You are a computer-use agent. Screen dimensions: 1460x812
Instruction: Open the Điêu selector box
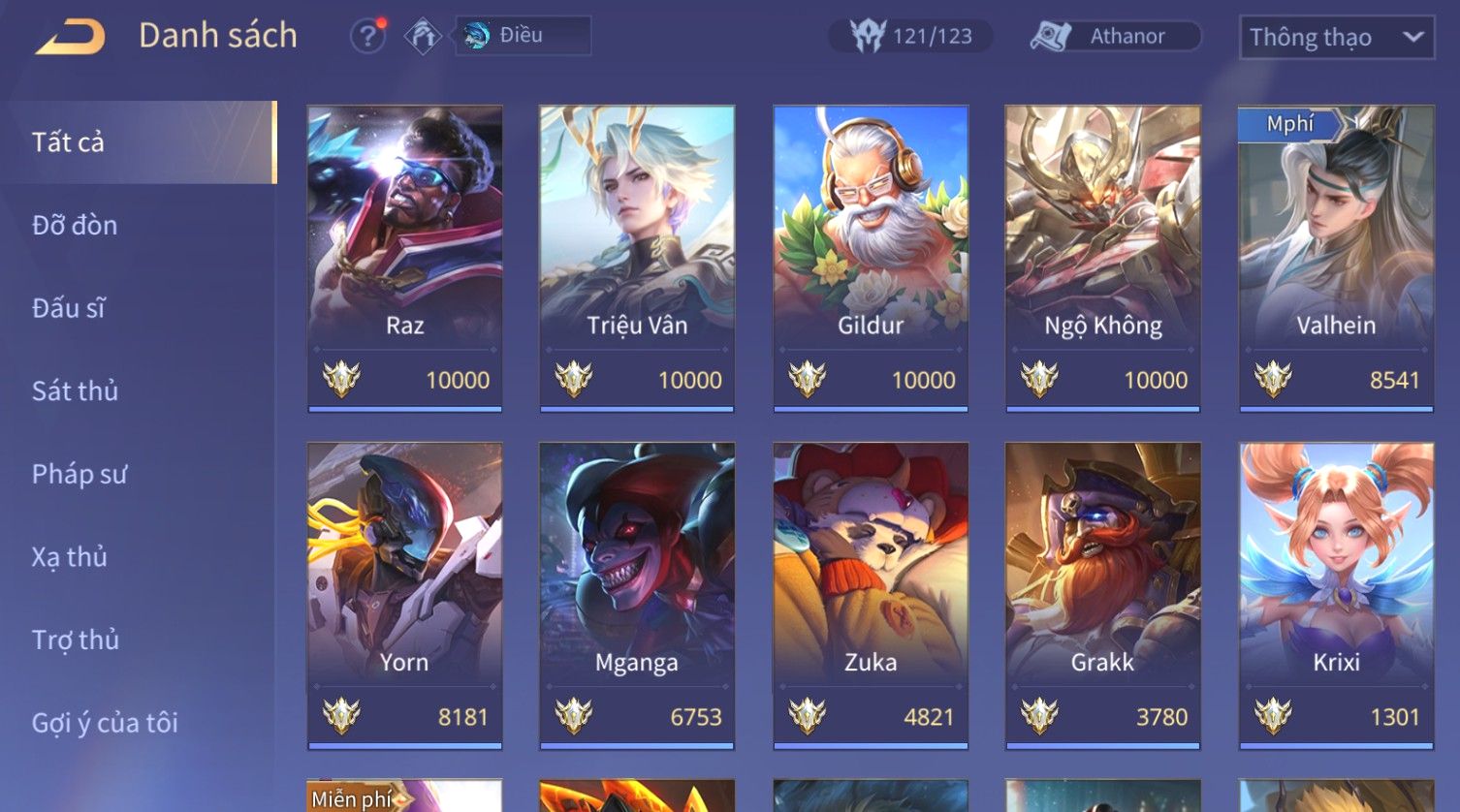pyautogui.click(x=524, y=36)
